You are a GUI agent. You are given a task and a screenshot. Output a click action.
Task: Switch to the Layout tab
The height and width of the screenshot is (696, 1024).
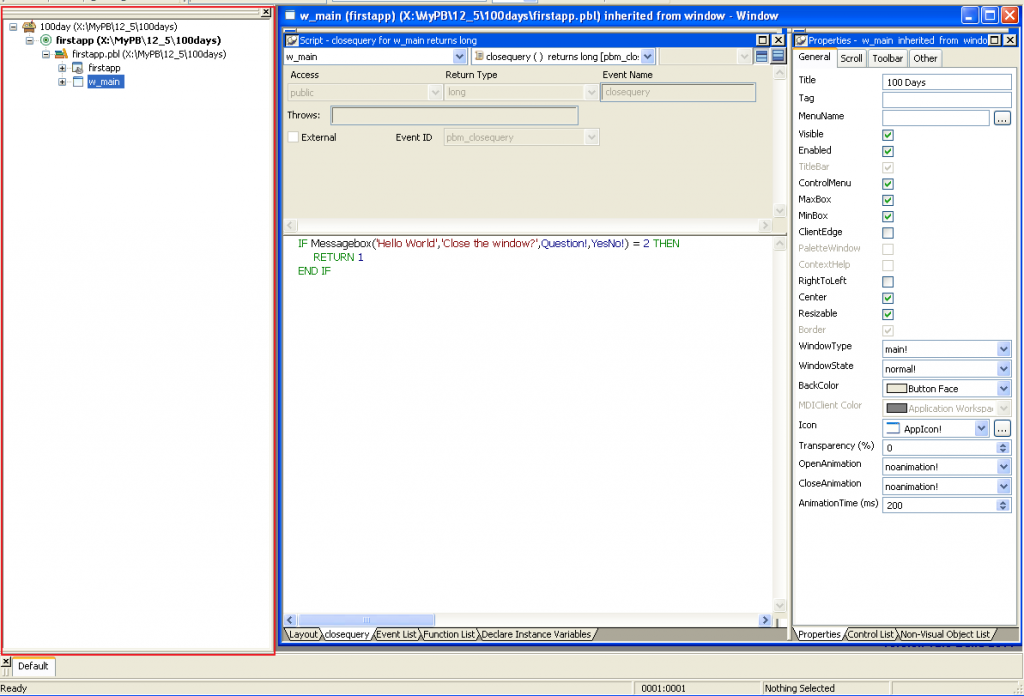(x=303, y=635)
